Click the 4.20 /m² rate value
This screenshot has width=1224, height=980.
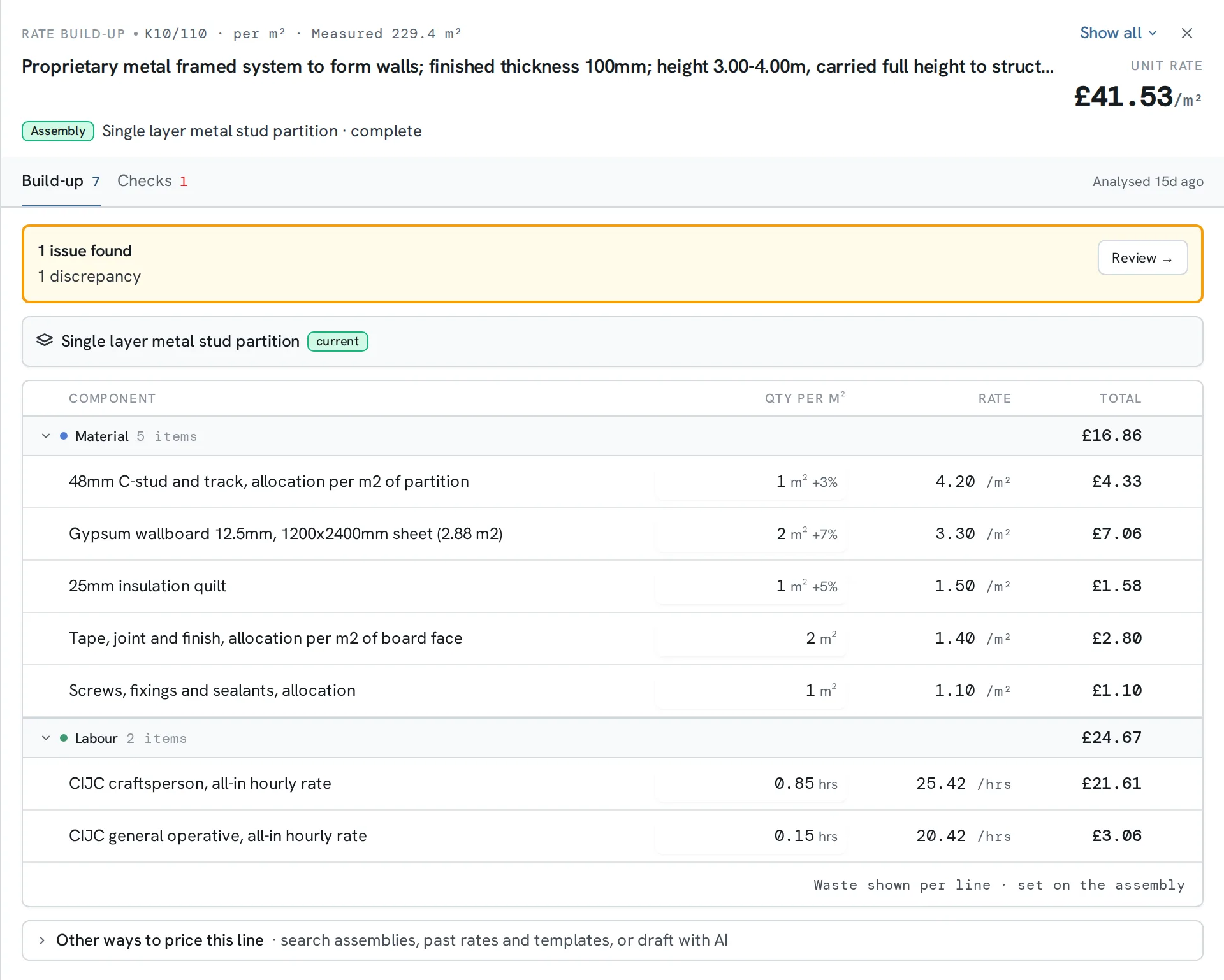[973, 482]
